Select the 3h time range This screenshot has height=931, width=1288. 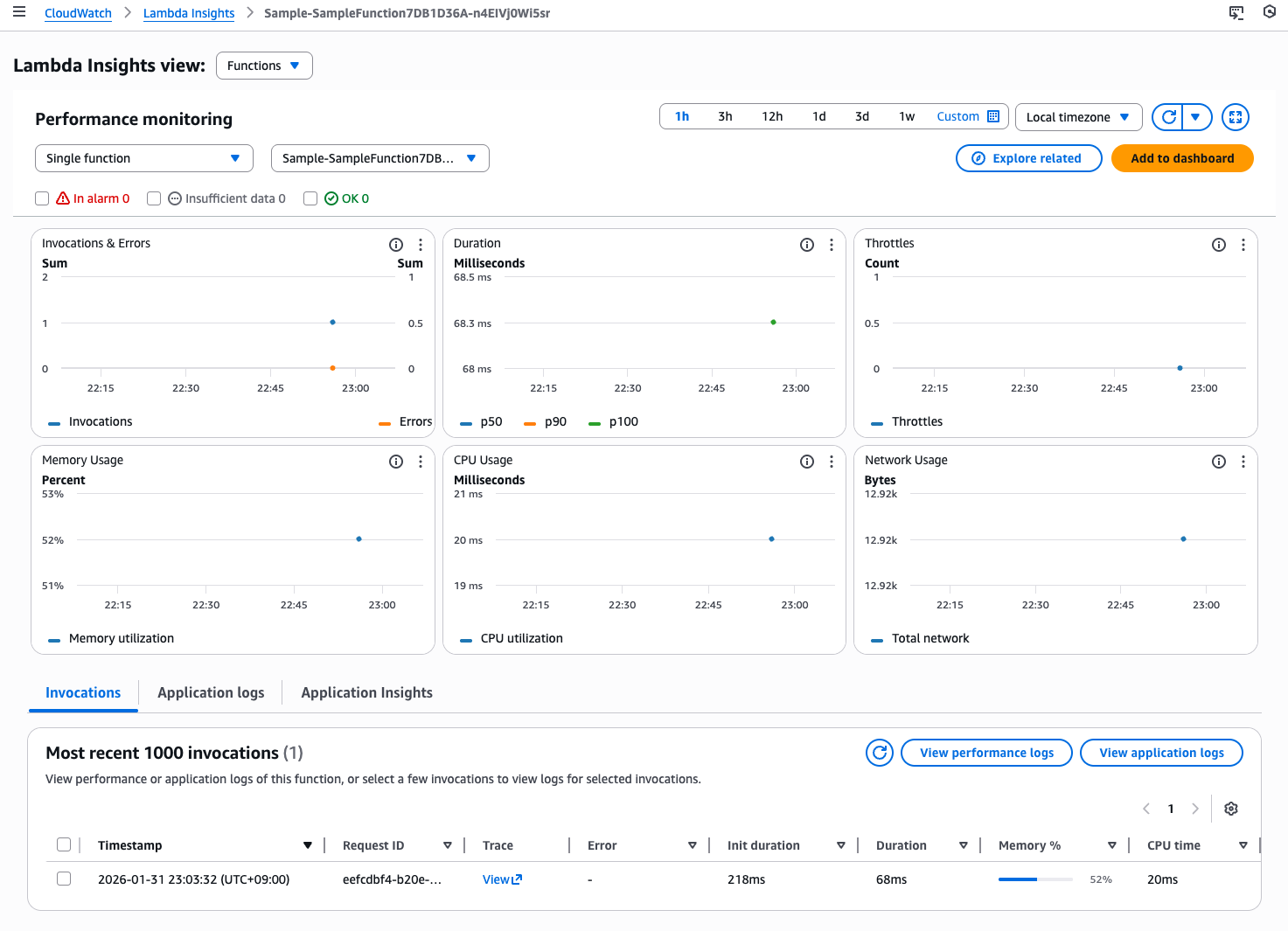(725, 116)
